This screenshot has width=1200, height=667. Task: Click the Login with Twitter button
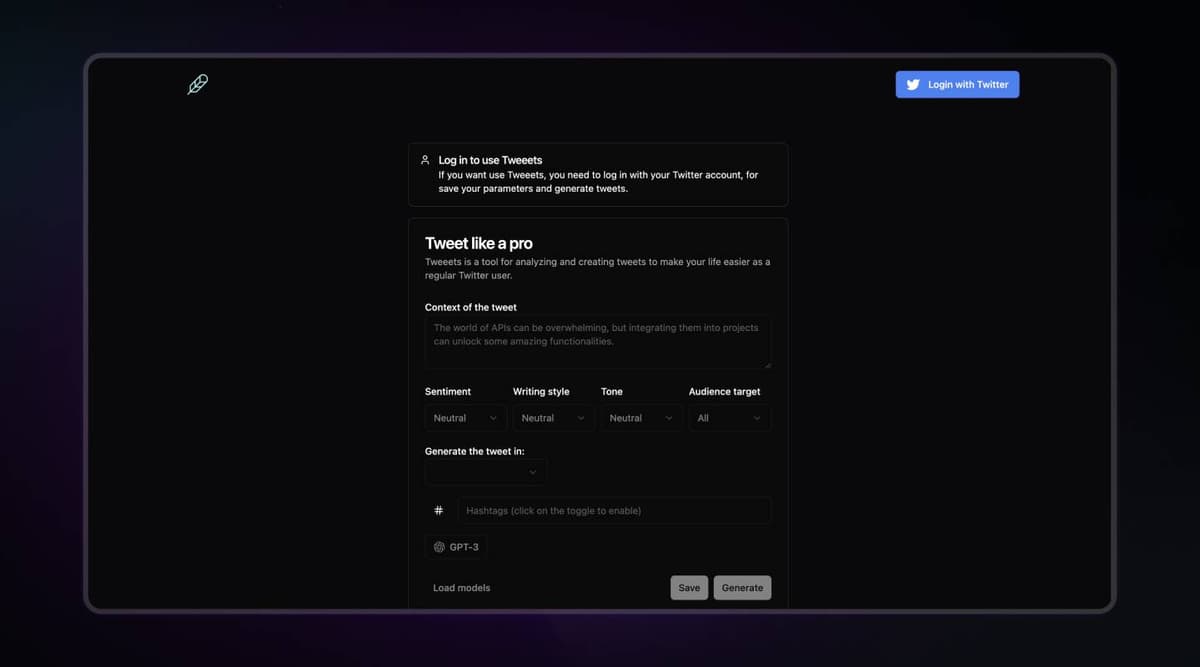click(x=957, y=84)
